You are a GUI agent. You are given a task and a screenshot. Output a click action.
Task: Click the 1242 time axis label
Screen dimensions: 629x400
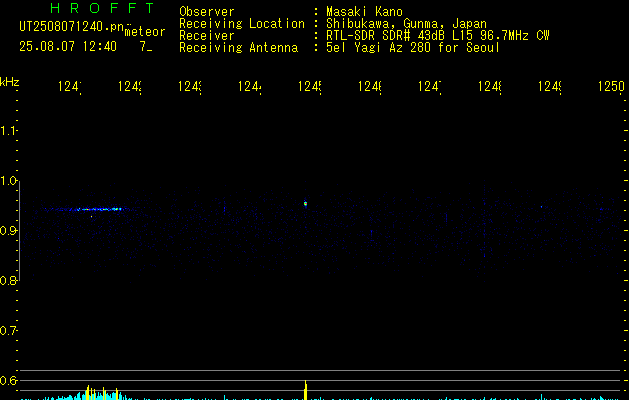click(x=130, y=86)
